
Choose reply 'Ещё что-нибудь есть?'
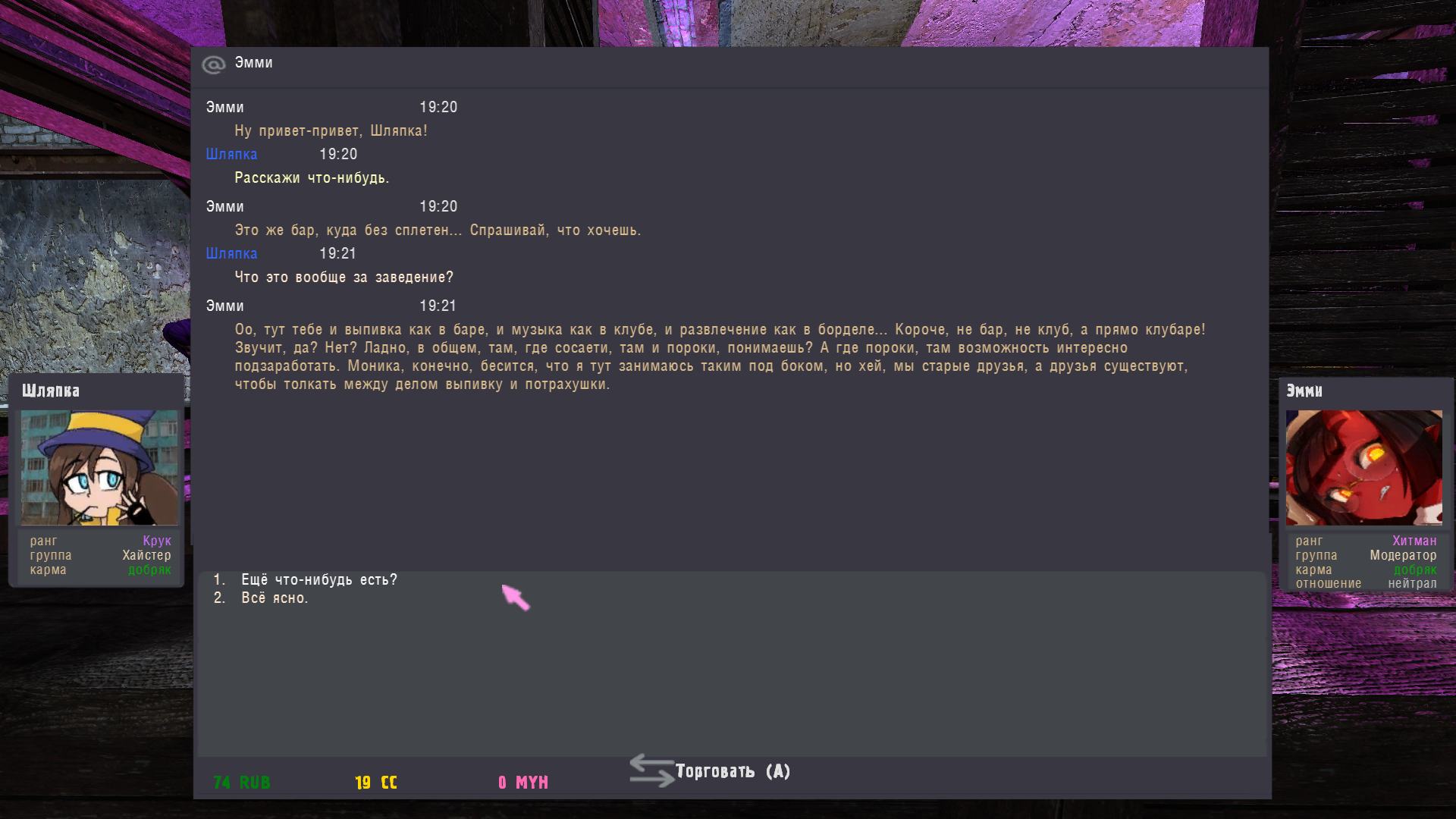(x=318, y=580)
